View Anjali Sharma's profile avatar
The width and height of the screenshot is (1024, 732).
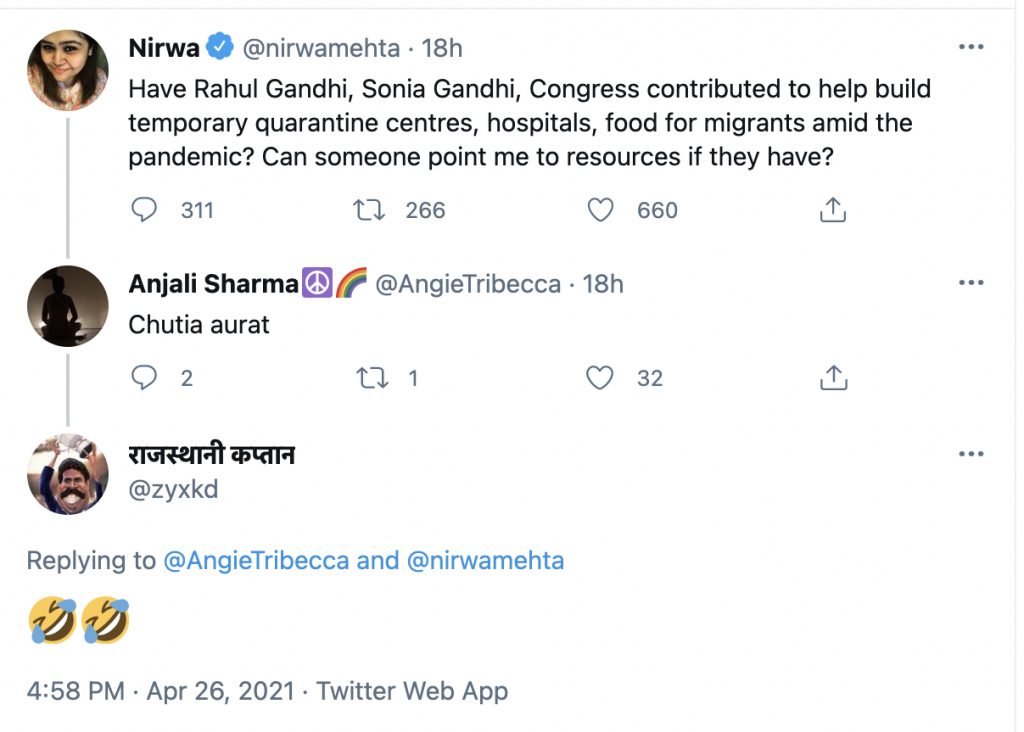tap(68, 306)
